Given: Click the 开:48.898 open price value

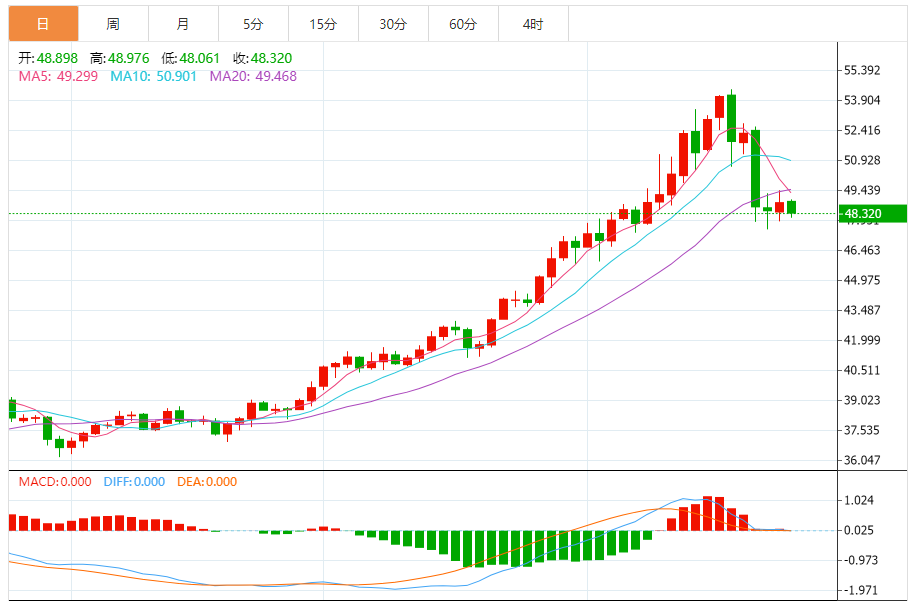Looking at the screenshot, I should click(x=48, y=58).
